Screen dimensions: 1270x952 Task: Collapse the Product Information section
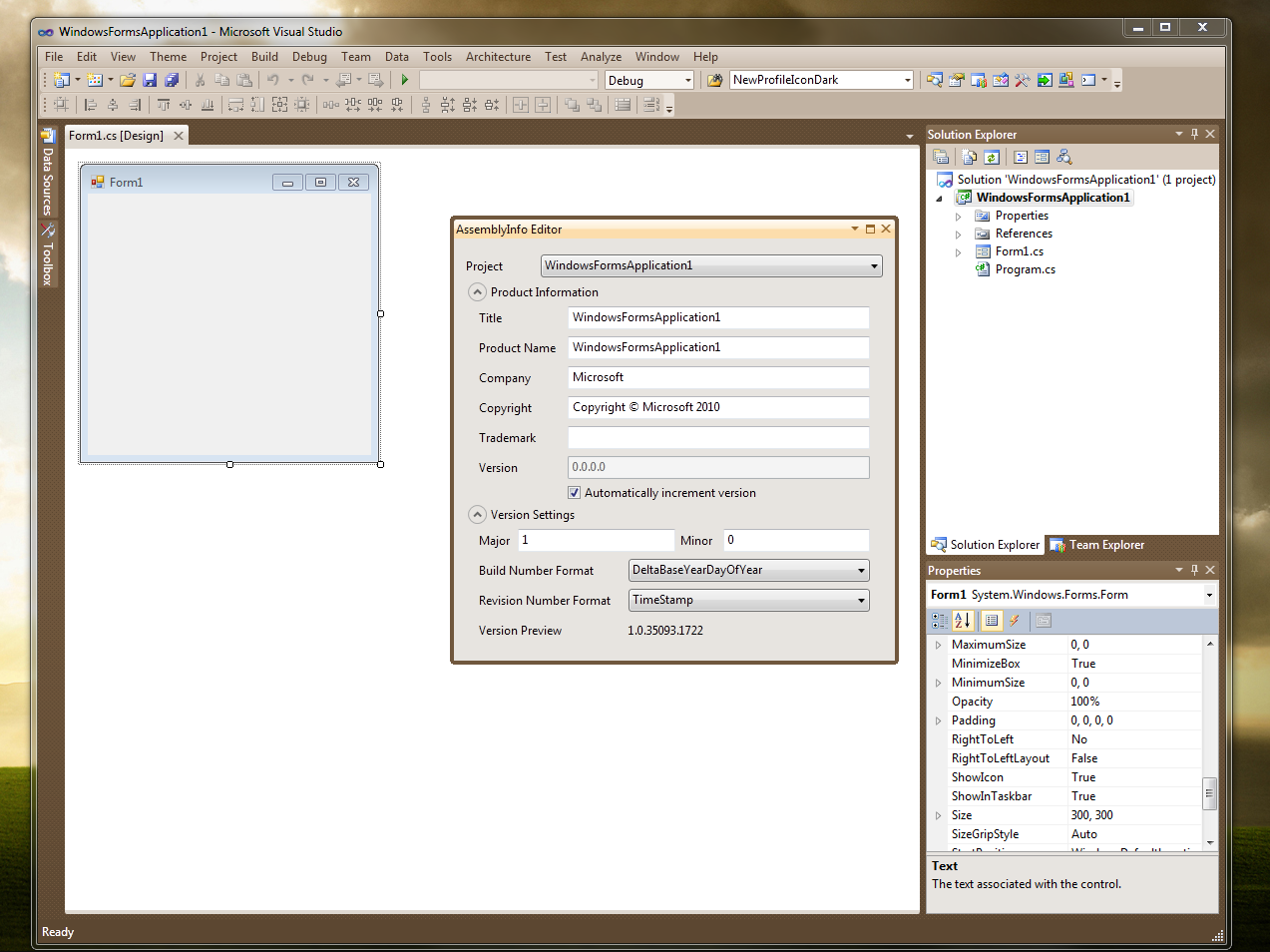(x=477, y=292)
